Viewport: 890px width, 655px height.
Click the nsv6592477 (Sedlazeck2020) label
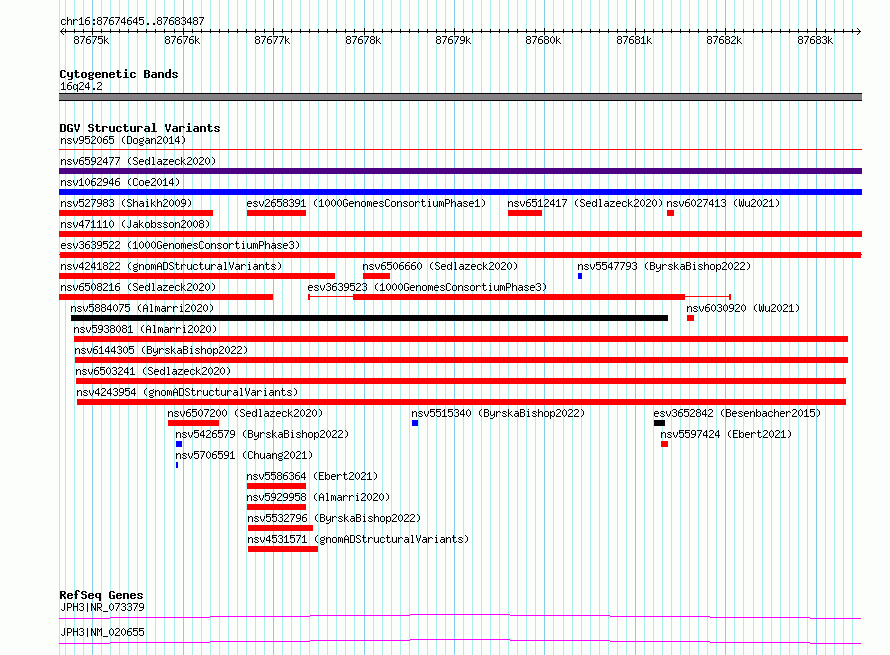click(138, 161)
